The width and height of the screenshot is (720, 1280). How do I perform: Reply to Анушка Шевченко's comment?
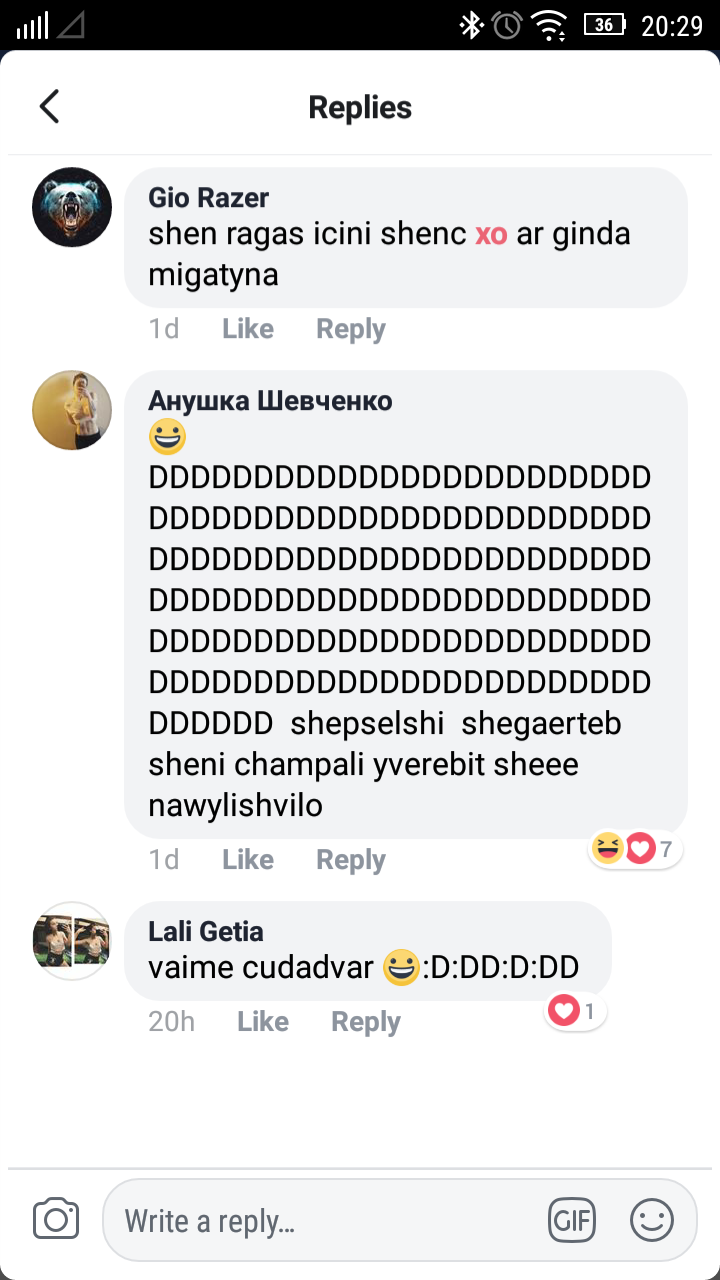point(350,860)
